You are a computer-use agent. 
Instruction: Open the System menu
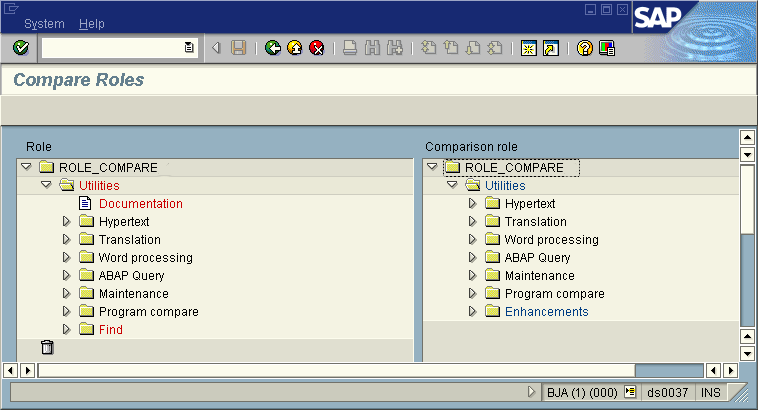click(x=44, y=23)
